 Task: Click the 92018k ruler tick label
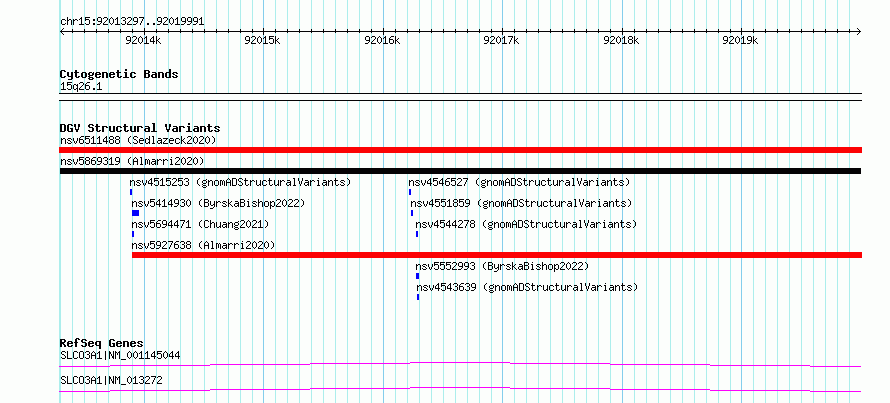tap(621, 40)
